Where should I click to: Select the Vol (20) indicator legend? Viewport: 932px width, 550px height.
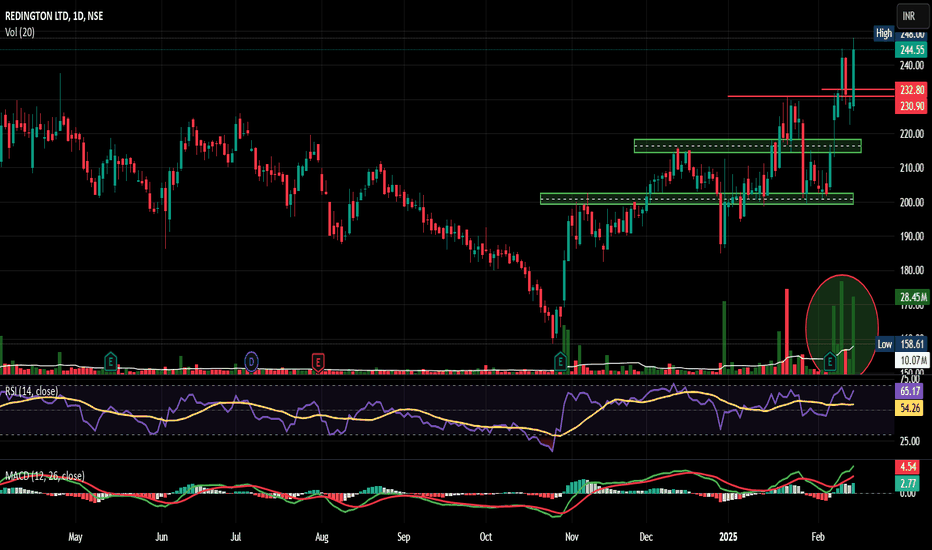click(20, 32)
